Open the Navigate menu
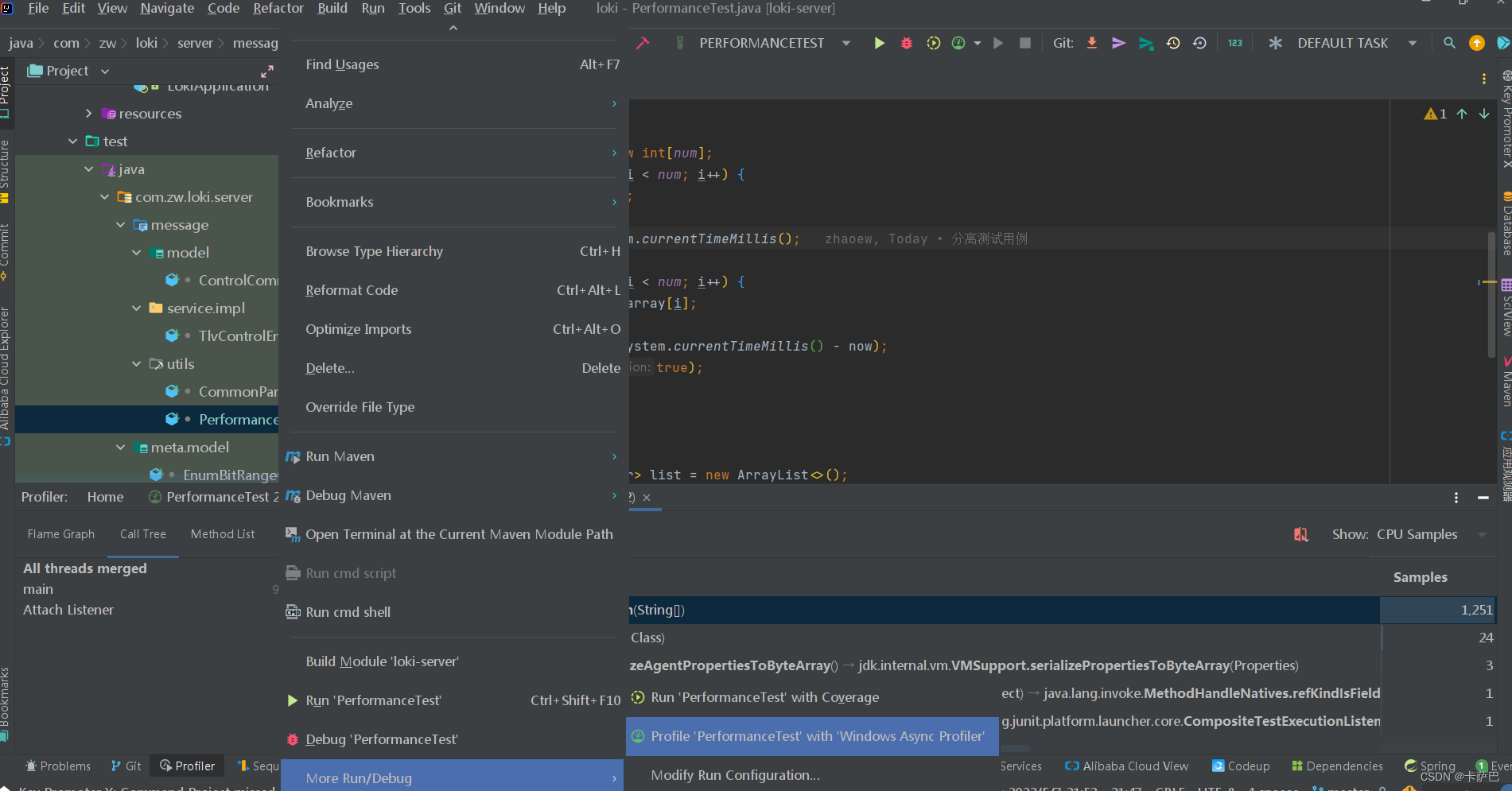The height and width of the screenshot is (791, 1512). [x=167, y=8]
